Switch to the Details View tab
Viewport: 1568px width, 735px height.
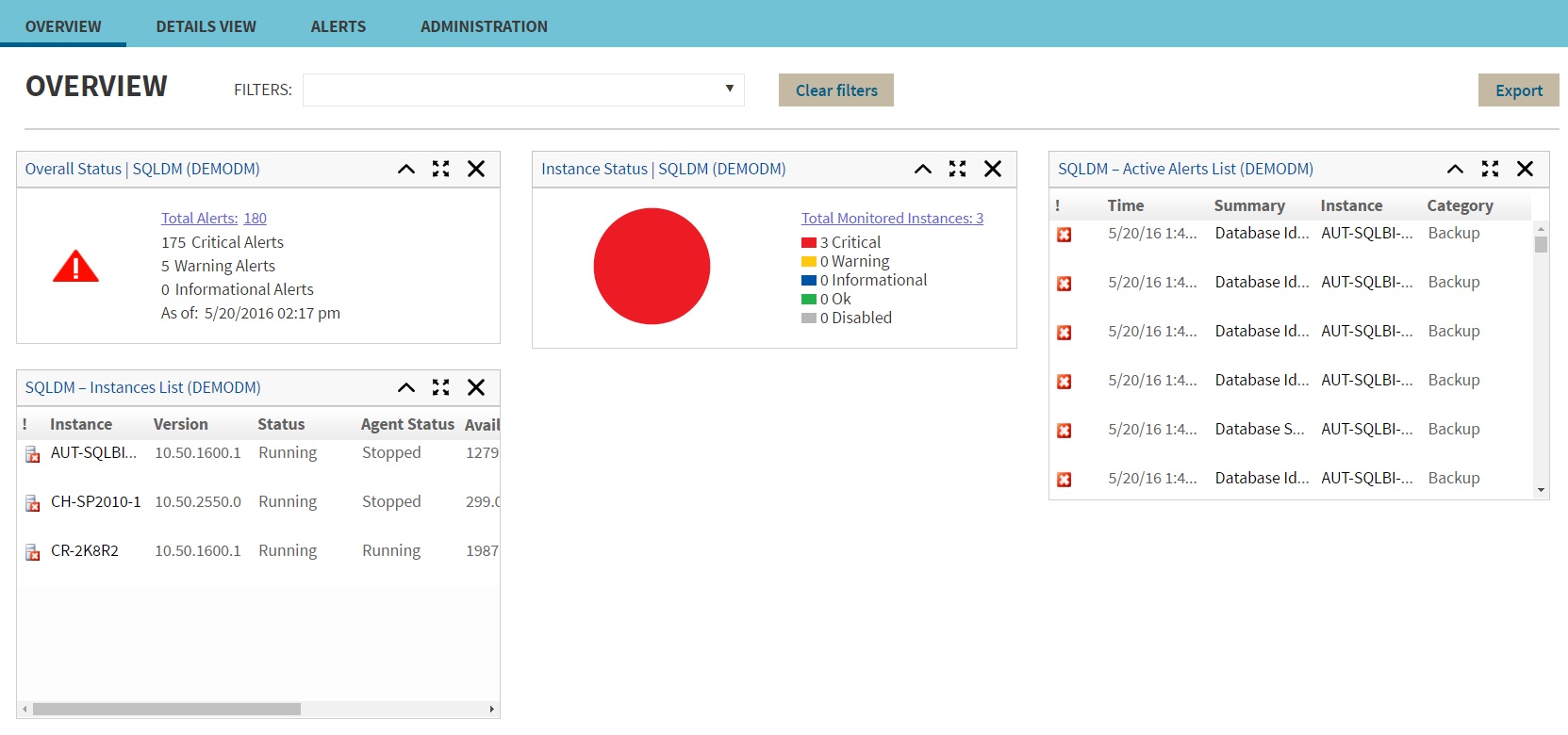[206, 26]
